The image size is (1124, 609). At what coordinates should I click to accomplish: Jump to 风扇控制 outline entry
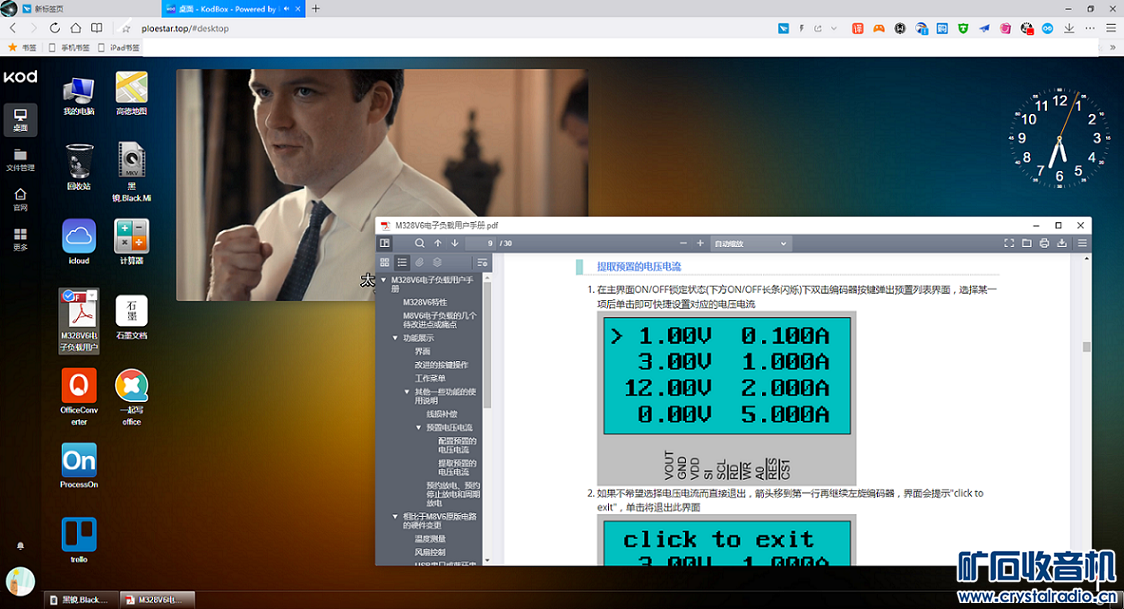[430, 552]
